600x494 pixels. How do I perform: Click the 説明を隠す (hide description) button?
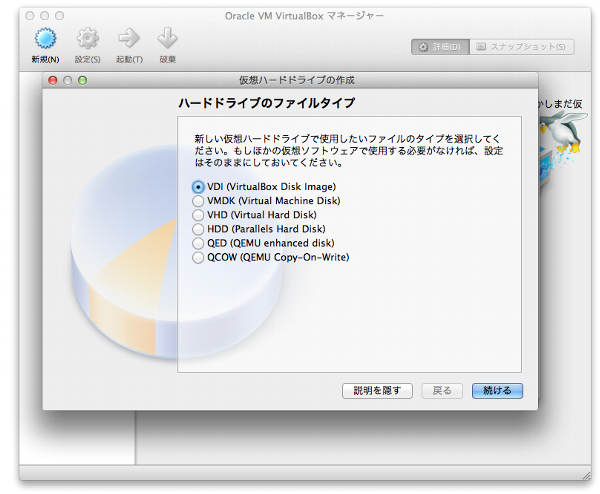(377, 391)
